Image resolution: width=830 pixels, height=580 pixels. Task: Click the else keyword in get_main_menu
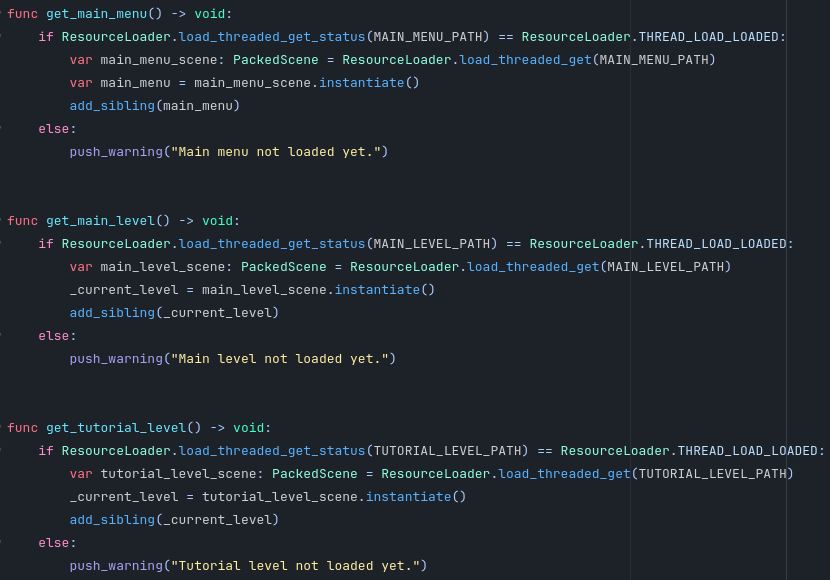(x=54, y=129)
